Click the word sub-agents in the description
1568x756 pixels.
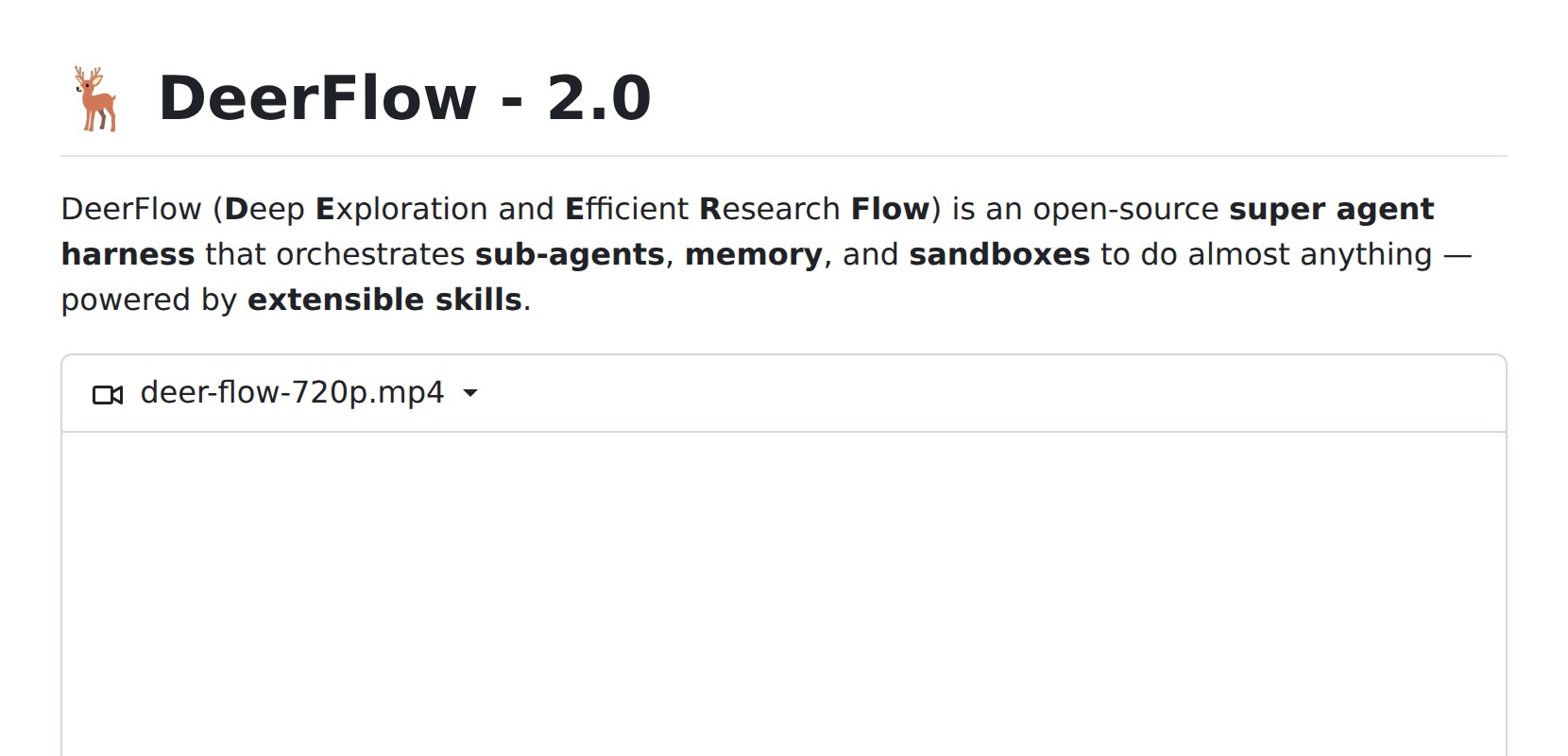coord(567,254)
